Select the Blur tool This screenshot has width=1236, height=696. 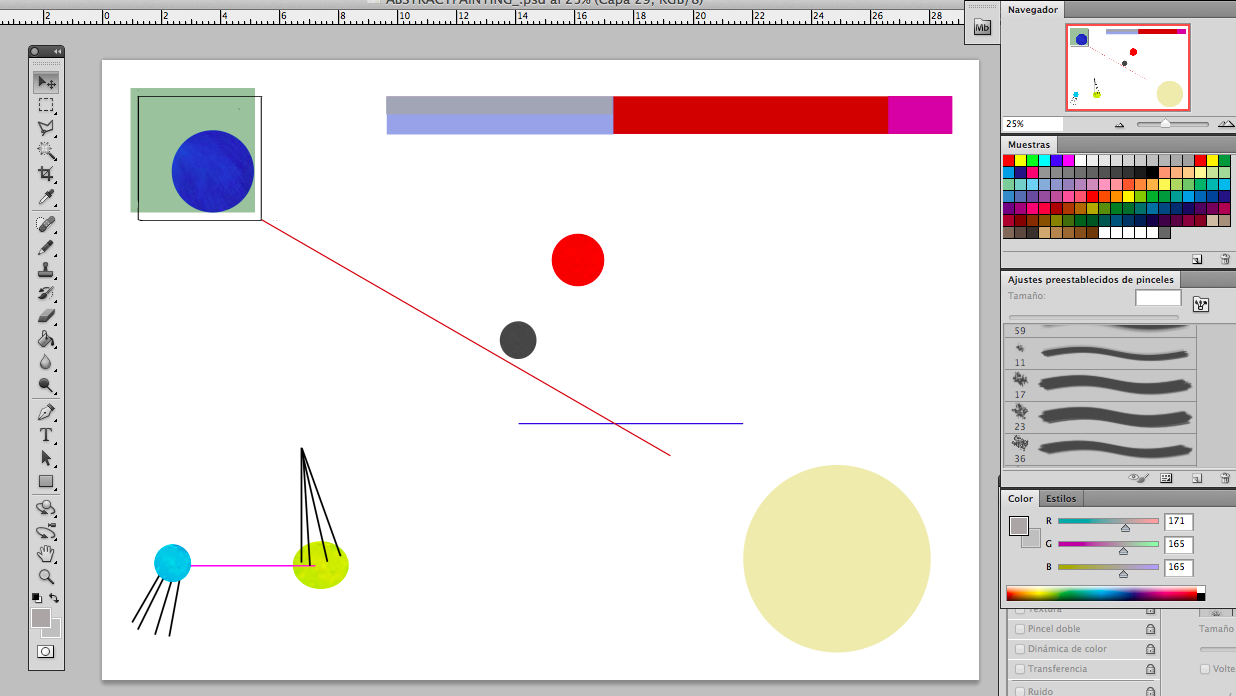(x=46, y=362)
